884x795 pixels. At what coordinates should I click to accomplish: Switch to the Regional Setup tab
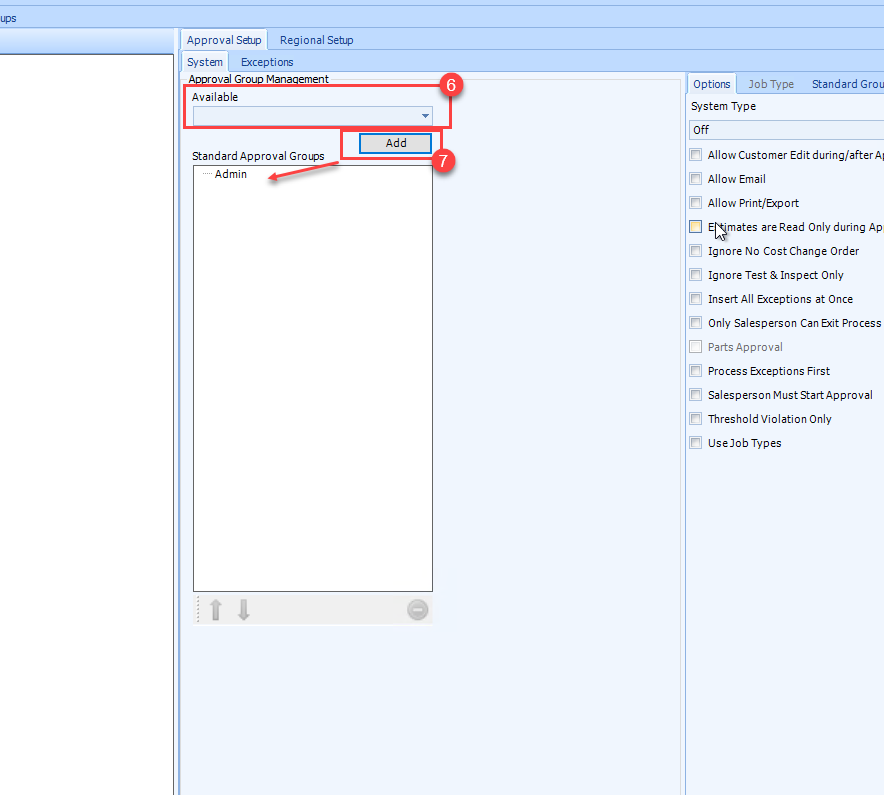coord(316,40)
